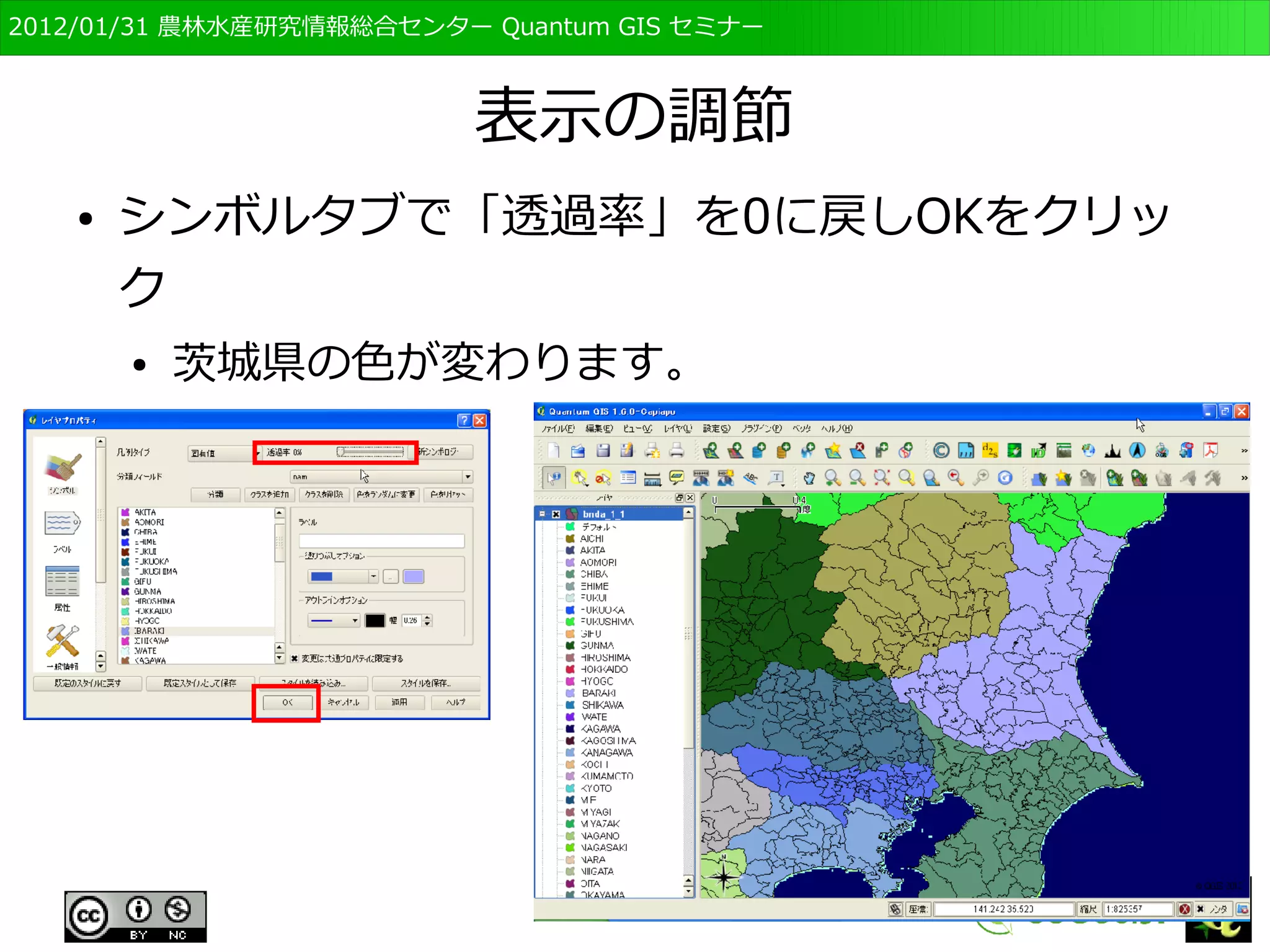Open the Symbology tab in Layer Properties

pos(63,474)
